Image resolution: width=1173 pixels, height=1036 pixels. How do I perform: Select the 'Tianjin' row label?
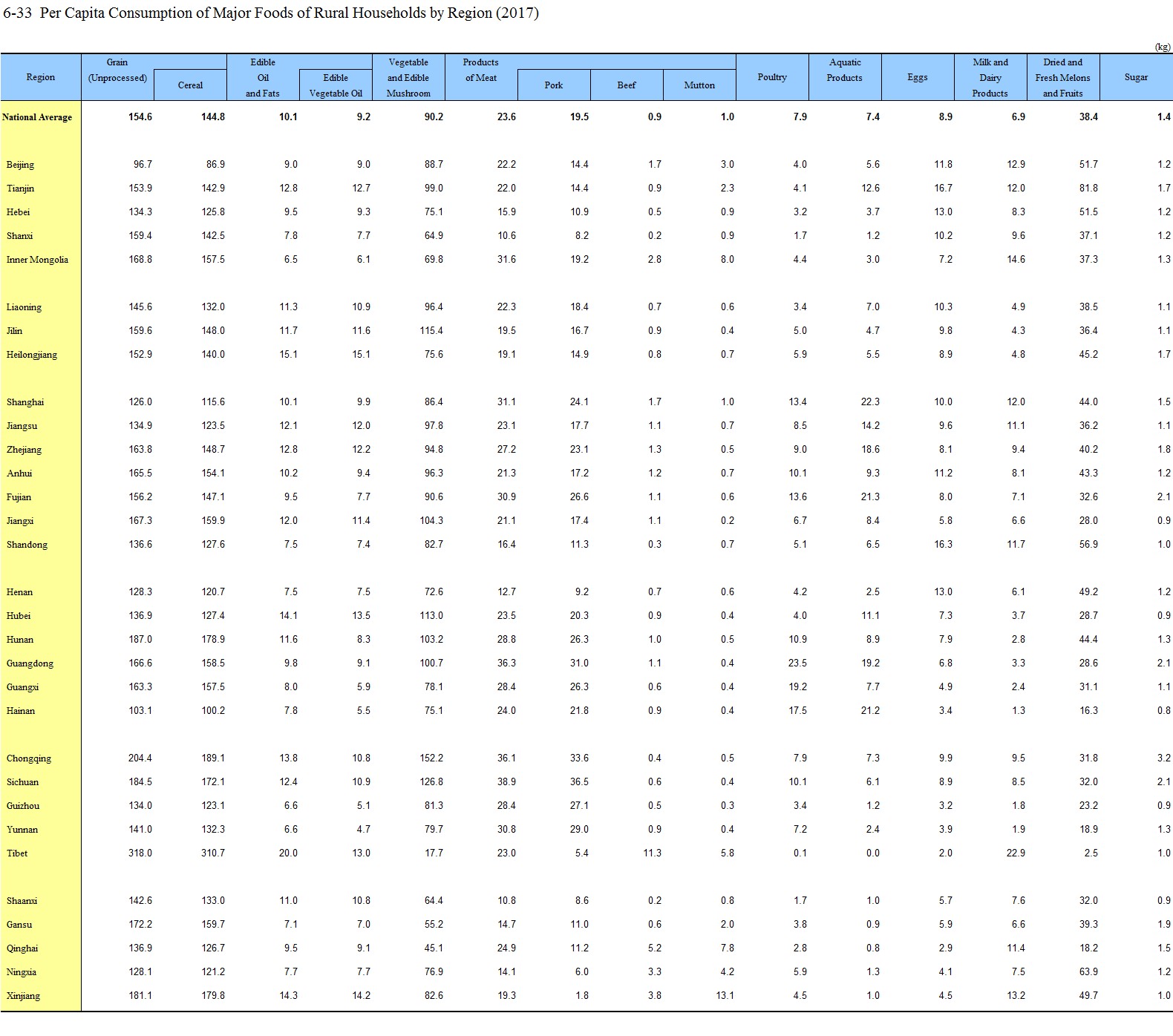click(20, 188)
